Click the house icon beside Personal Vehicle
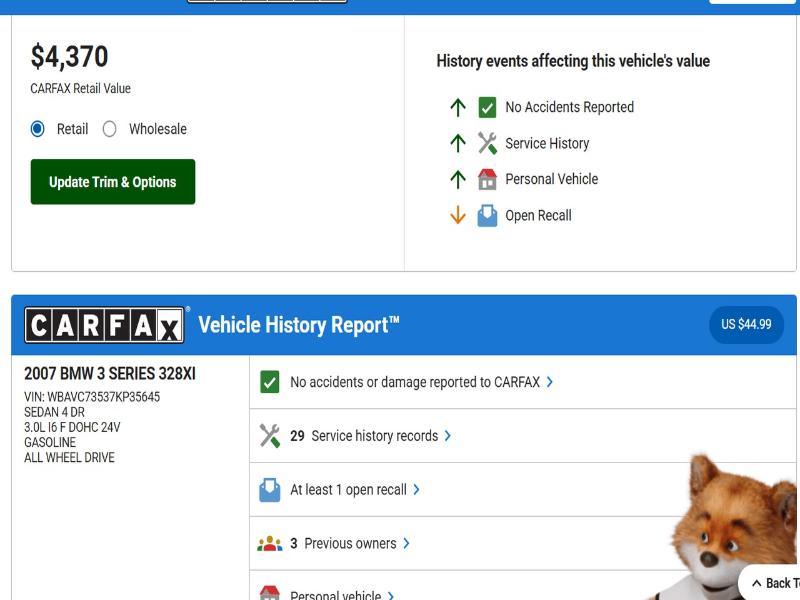 [x=487, y=179]
